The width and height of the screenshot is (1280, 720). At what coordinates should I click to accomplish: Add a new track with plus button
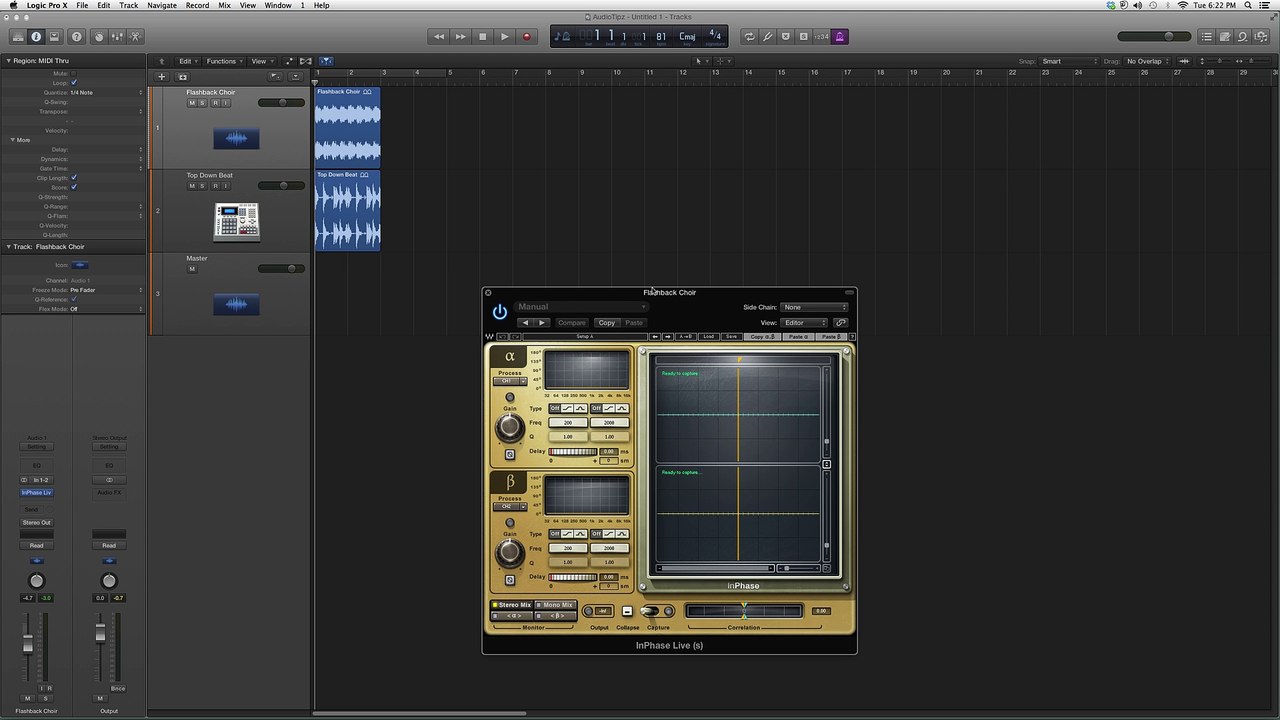[x=161, y=77]
